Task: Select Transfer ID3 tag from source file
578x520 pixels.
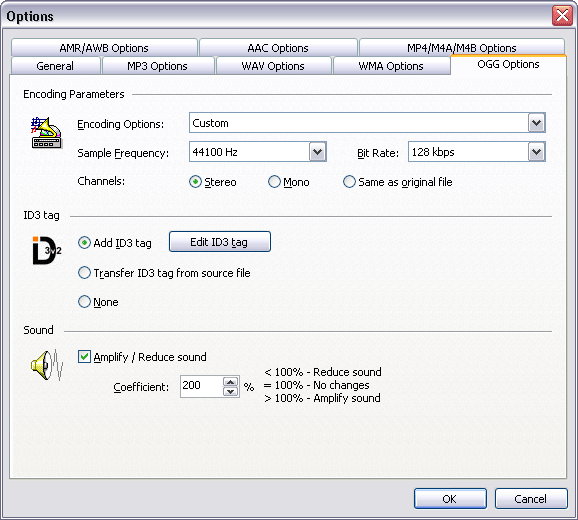Action: tap(84, 273)
